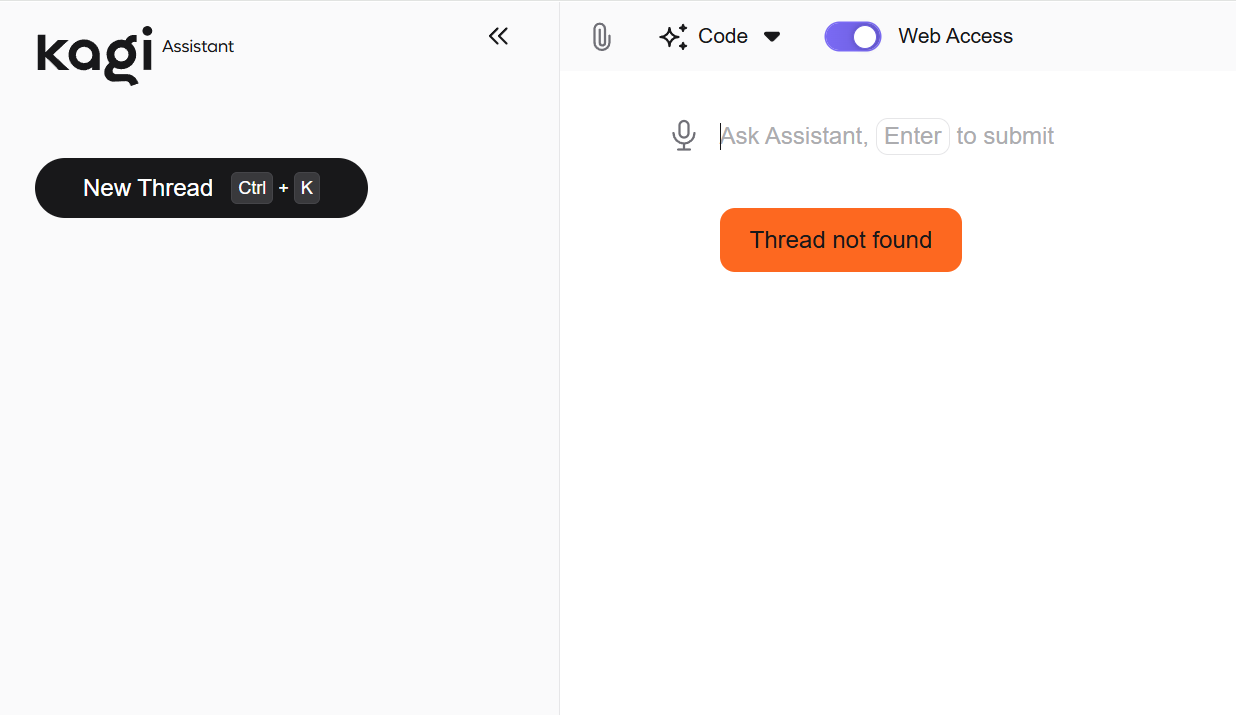This screenshot has height=715, width=1236.
Task: Toggle the Web Access switch off
Action: tap(852, 37)
